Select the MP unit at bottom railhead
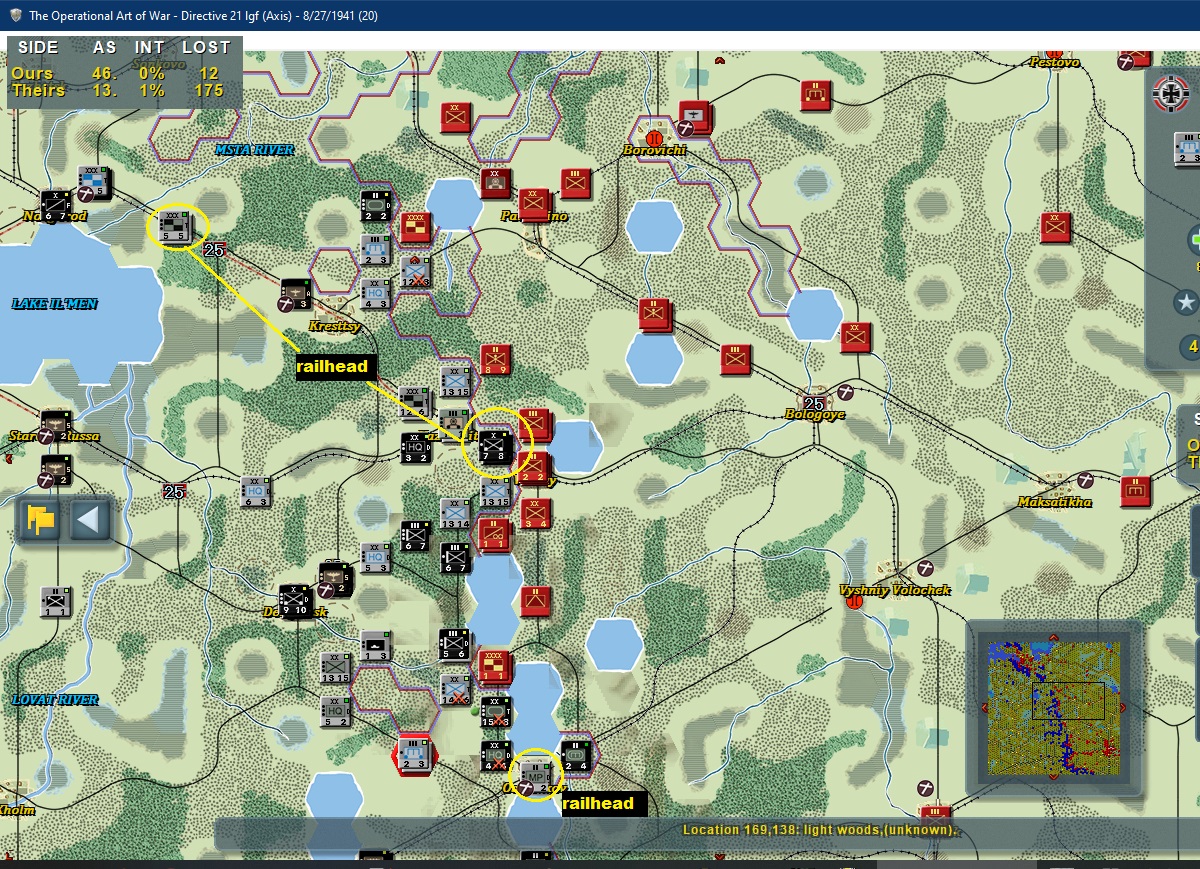 536,775
